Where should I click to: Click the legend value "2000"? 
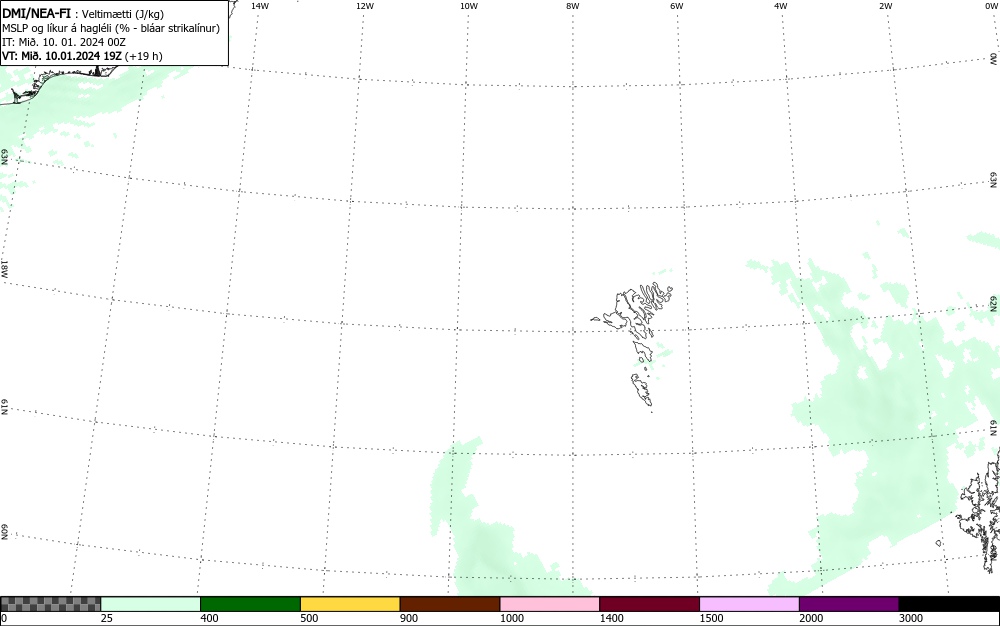click(x=811, y=618)
